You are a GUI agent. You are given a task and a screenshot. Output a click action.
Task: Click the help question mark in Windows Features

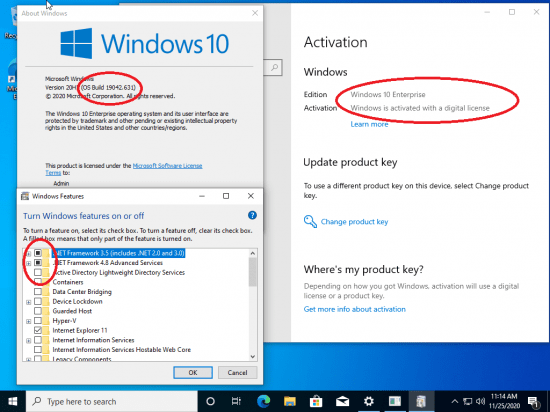point(252,215)
